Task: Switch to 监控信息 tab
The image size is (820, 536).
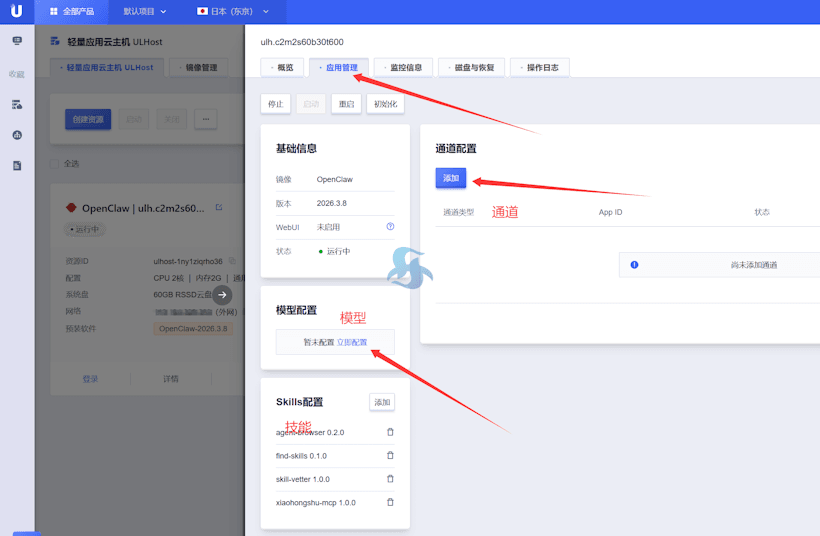Action: tap(403, 67)
